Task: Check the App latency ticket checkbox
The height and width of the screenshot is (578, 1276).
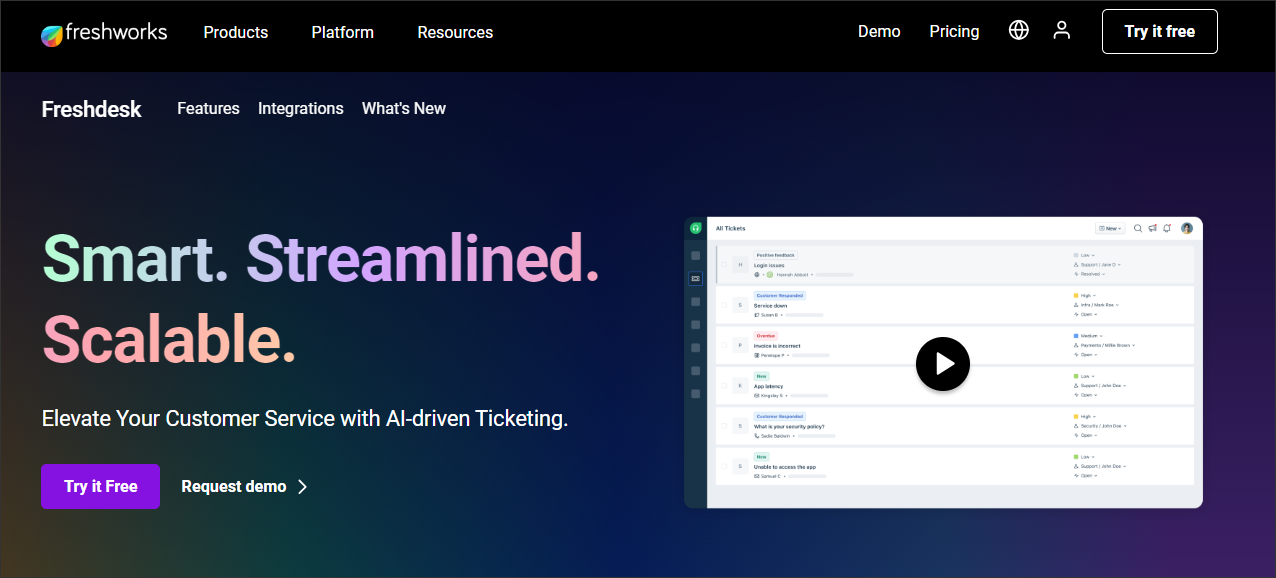Action: click(x=724, y=385)
